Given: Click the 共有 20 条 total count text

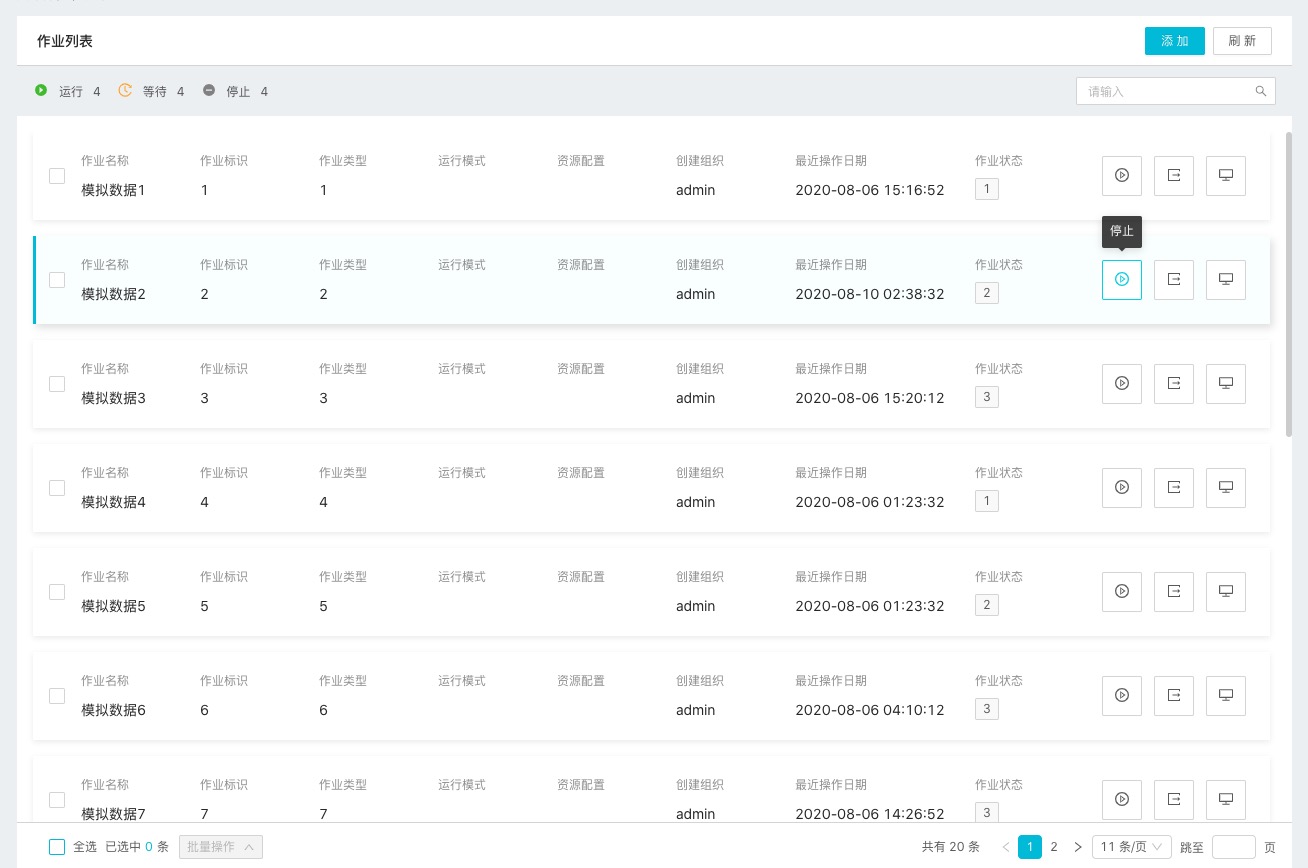Looking at the screenshot, I should pos(951,847).
